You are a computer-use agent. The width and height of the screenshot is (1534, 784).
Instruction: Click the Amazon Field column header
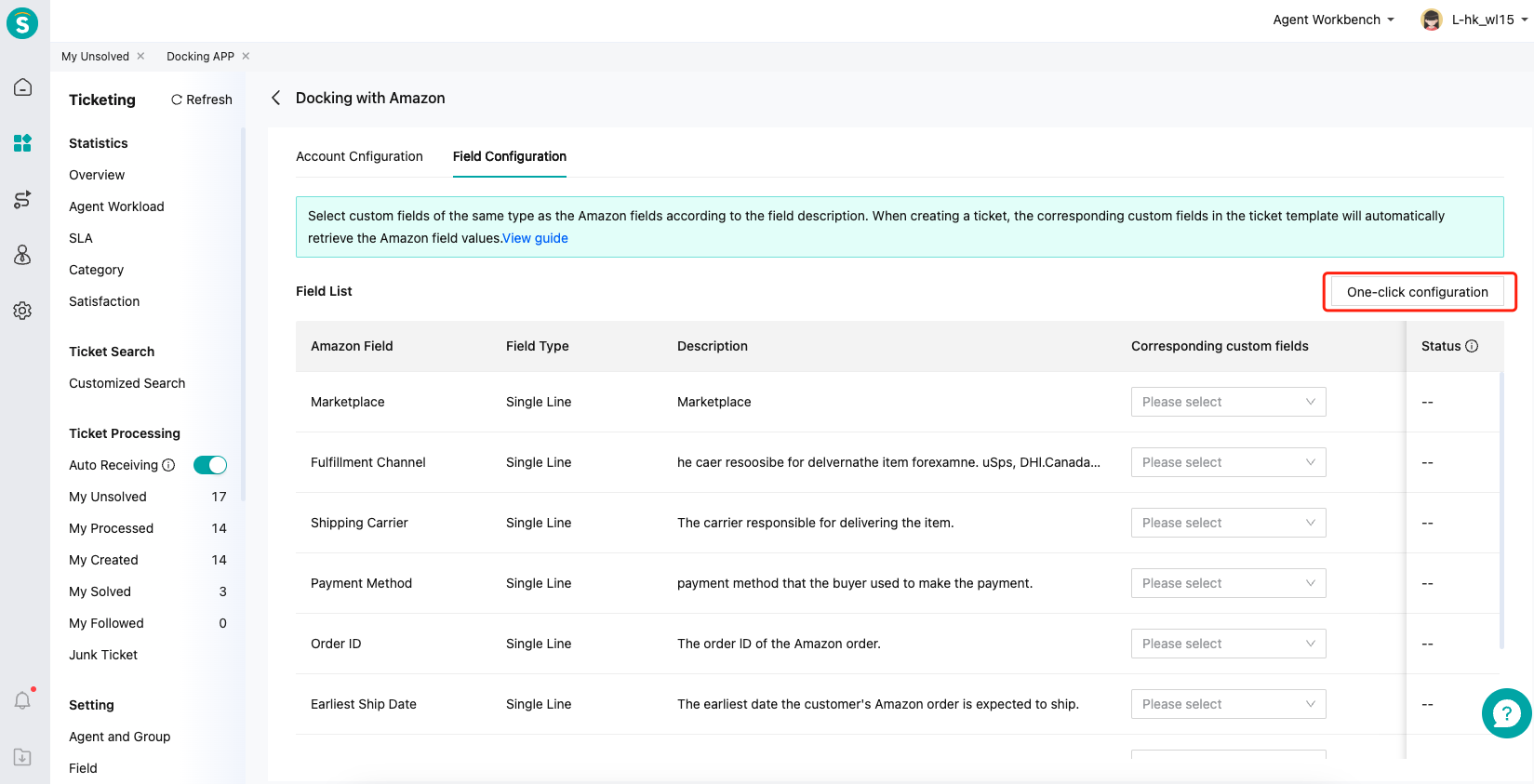tap(352, 346)
